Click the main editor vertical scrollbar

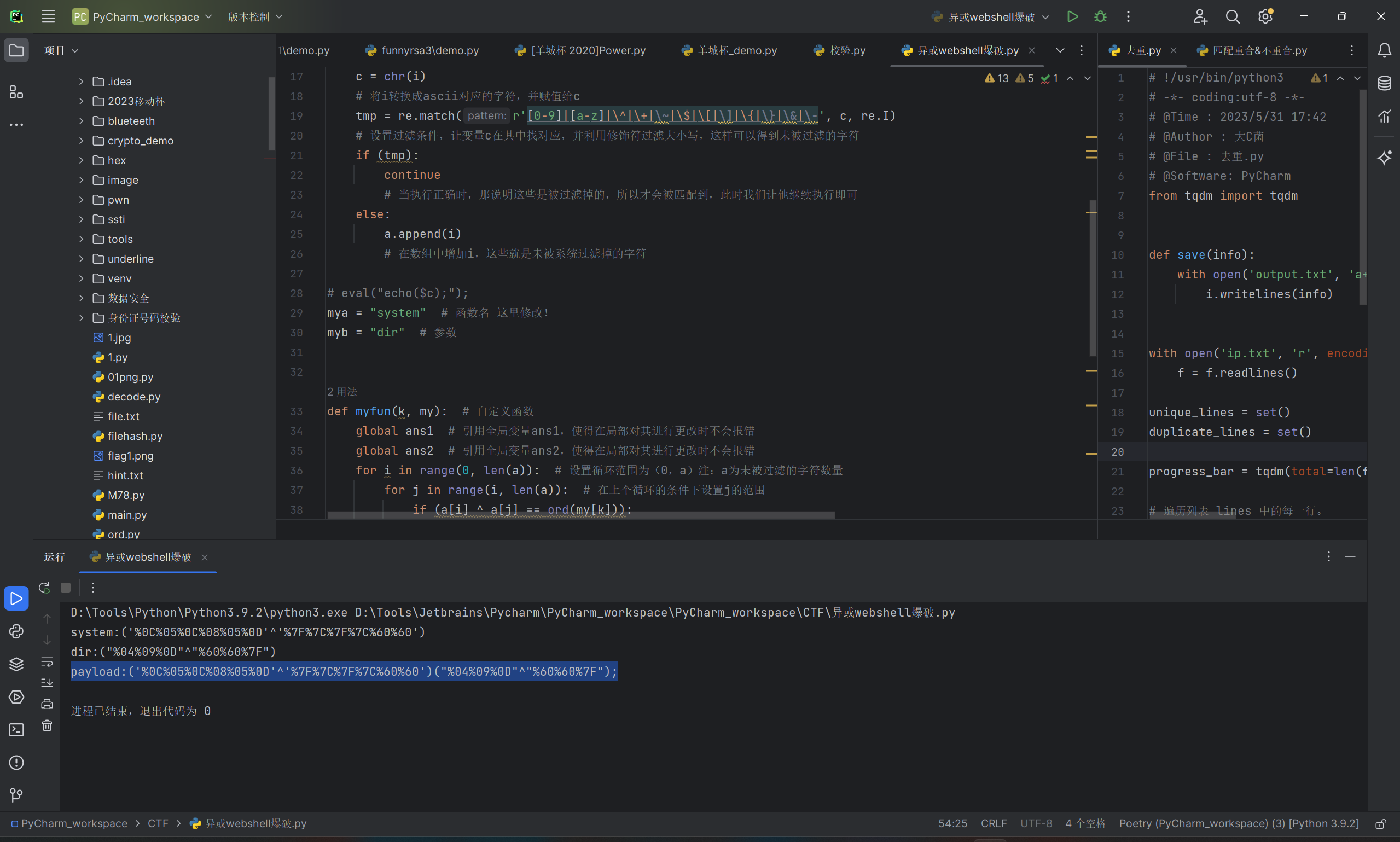pyautogui.click(x=1093, y=278)
